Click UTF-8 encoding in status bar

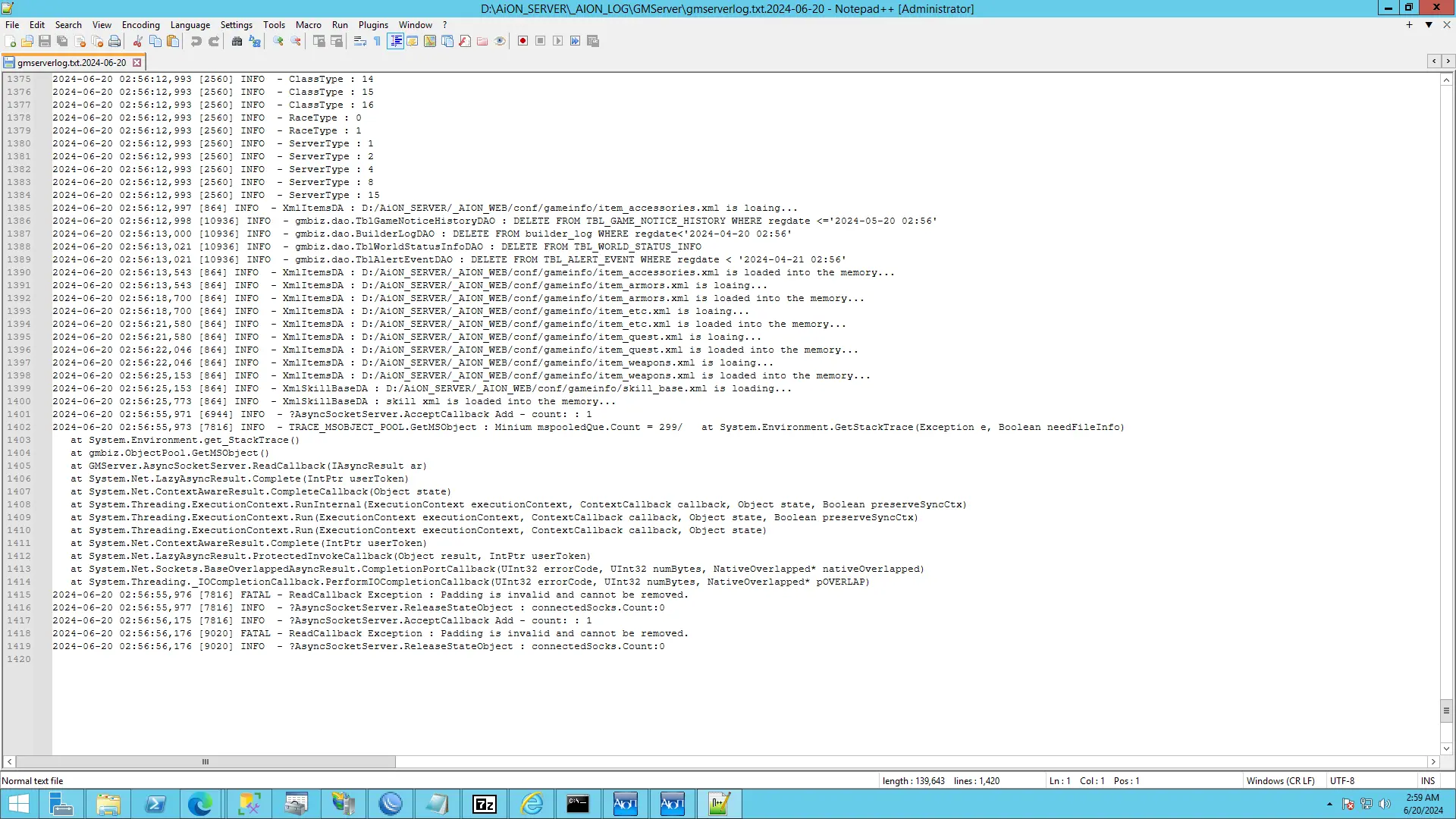point(1341,781)
